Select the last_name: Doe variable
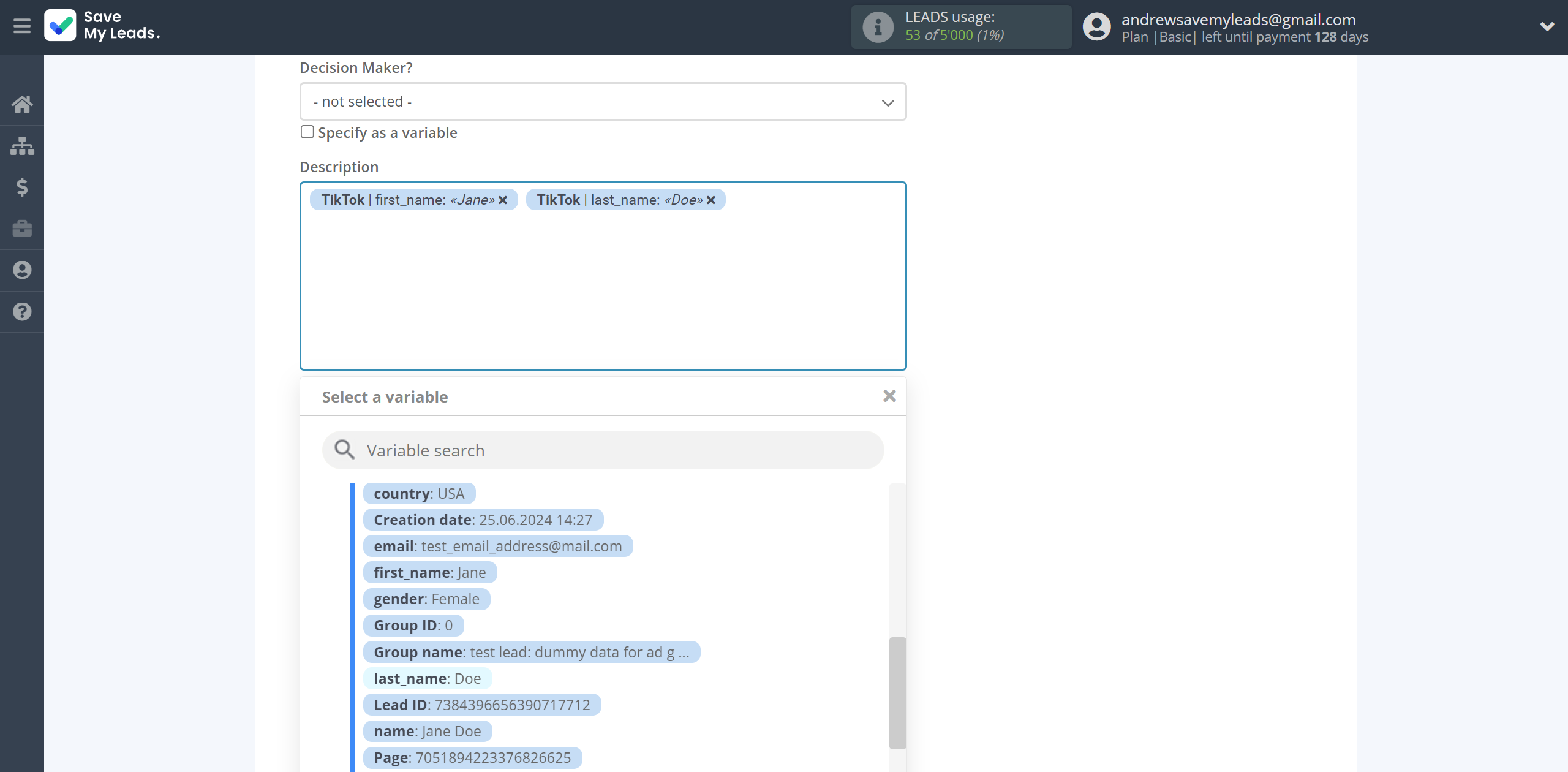Image resolution: width=1568 pixels, height=772 pixels. 428,679
